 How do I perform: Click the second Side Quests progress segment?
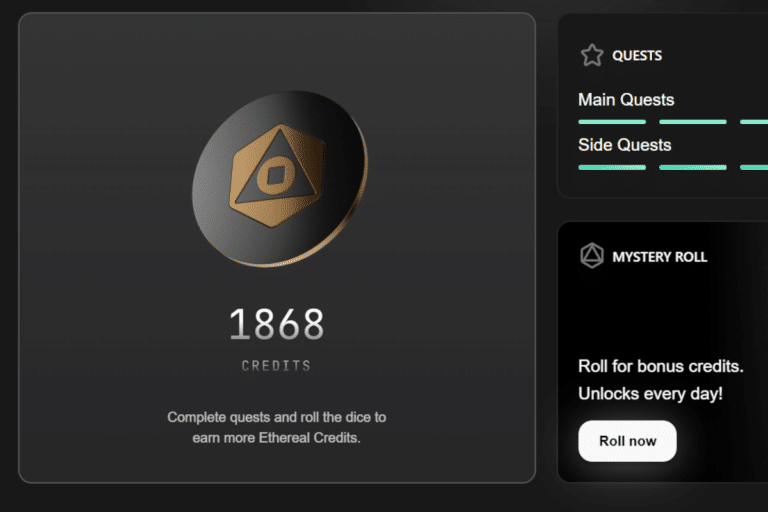[692, 167]
